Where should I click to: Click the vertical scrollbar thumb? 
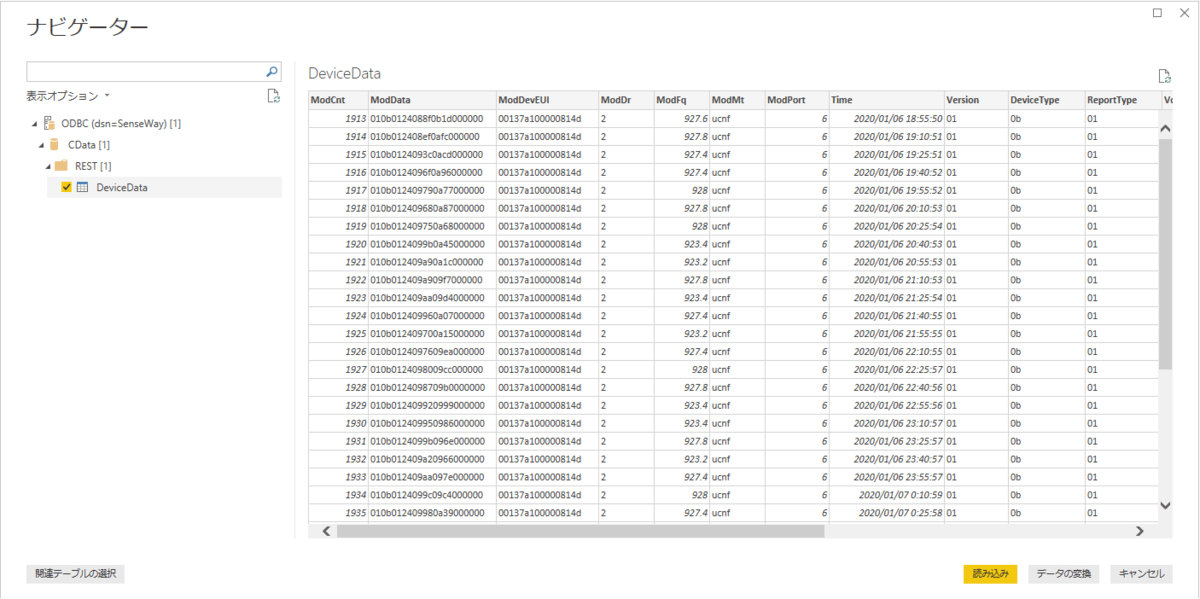[x=1165, y=255]
